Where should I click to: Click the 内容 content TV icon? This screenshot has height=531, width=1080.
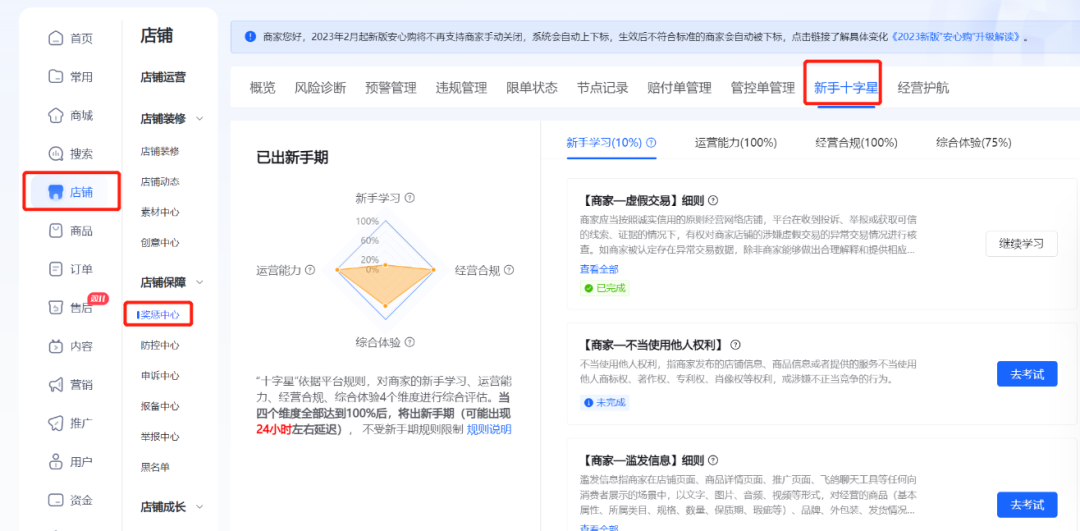click(x=55, y=346)
